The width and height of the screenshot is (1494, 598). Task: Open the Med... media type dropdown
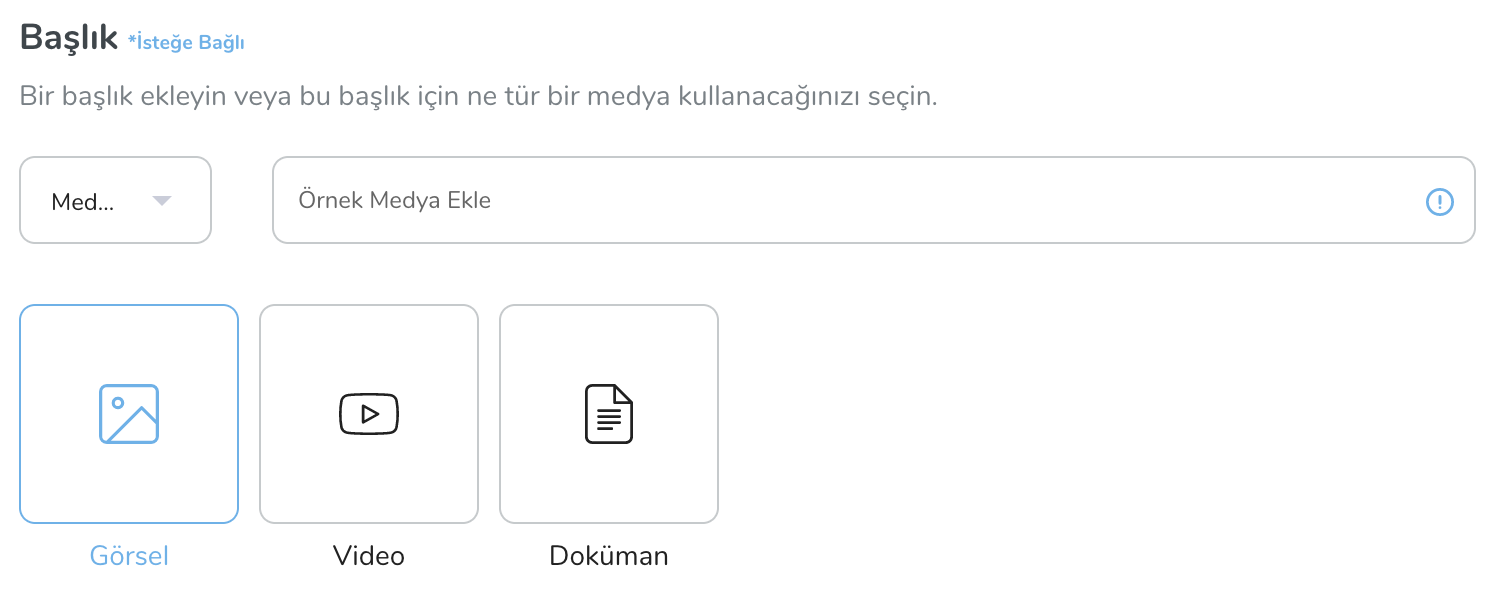[x=116, y=200]
